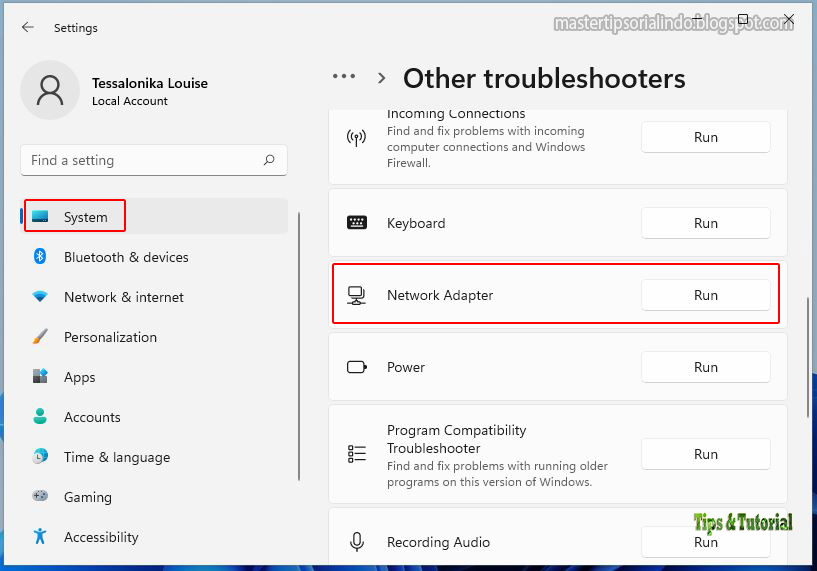Click the search magnifier icon
The image size is (817, 571).
[269, 160]
